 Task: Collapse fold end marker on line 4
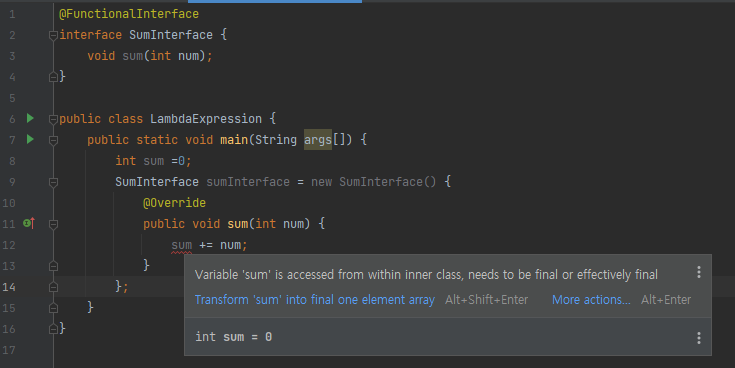pos(53,77)
